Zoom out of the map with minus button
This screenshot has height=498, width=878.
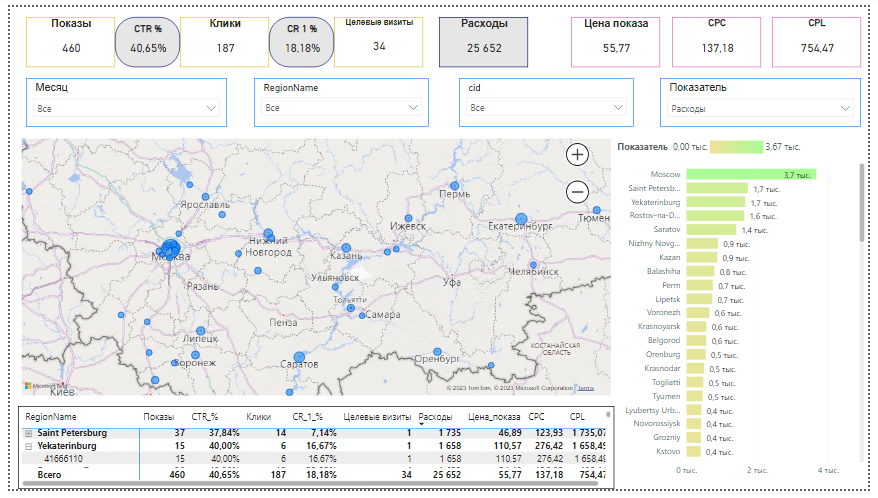pyautogui.click(x=577, y=192)
